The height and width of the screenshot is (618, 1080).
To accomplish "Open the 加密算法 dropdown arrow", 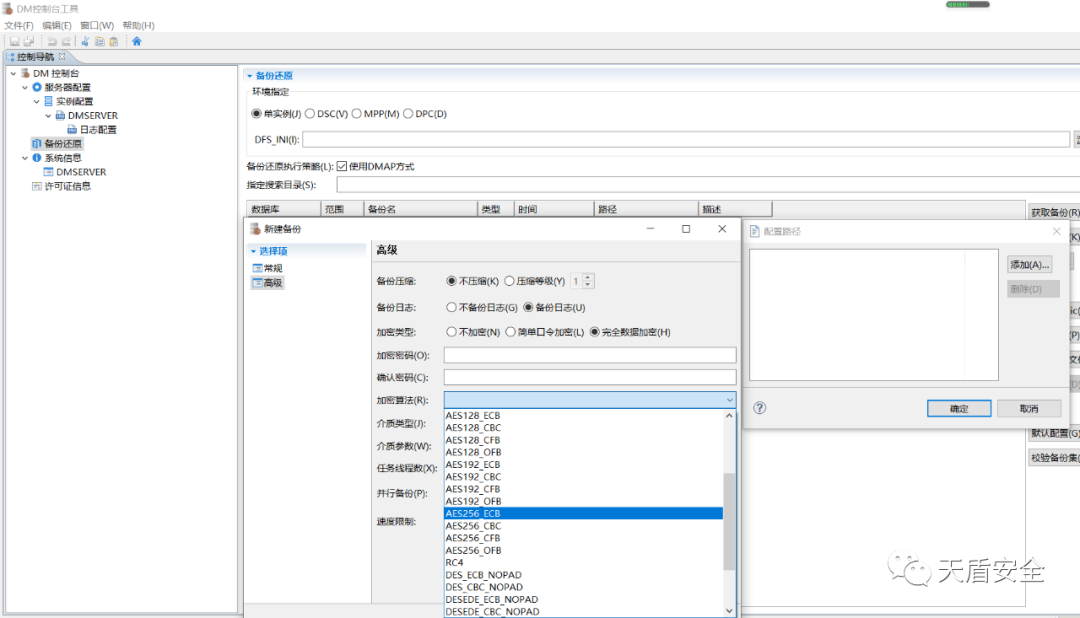I will [729, 400].
